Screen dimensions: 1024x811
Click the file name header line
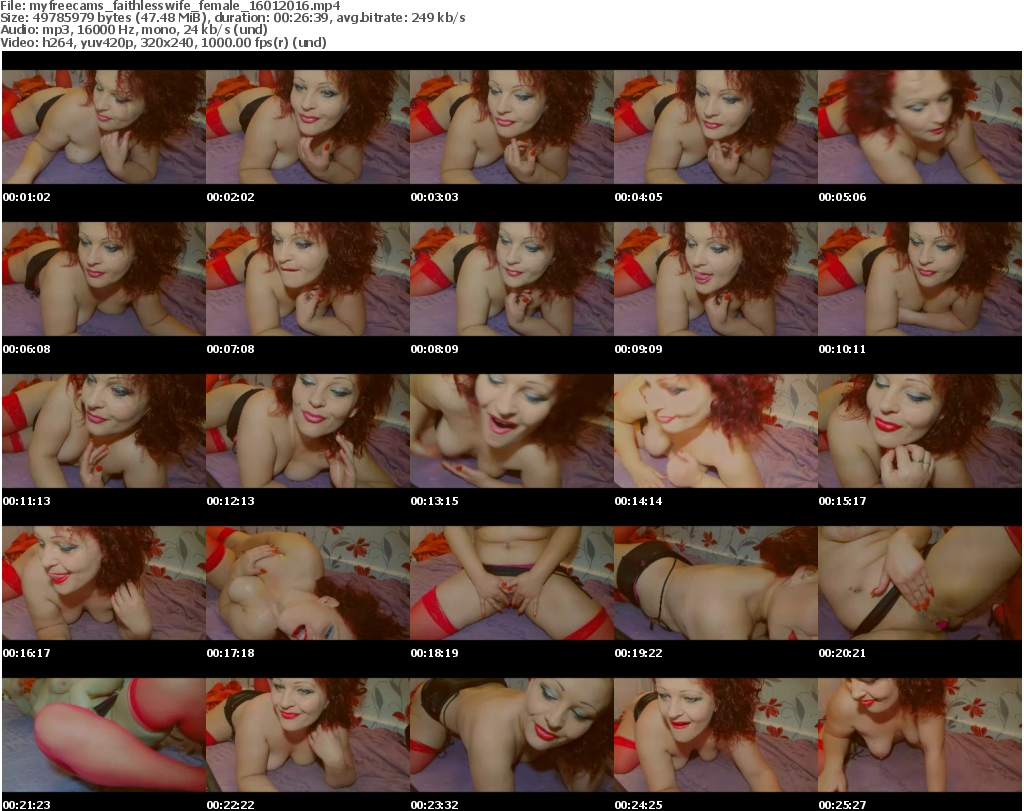pyautogui.click(x=170, y=6)
